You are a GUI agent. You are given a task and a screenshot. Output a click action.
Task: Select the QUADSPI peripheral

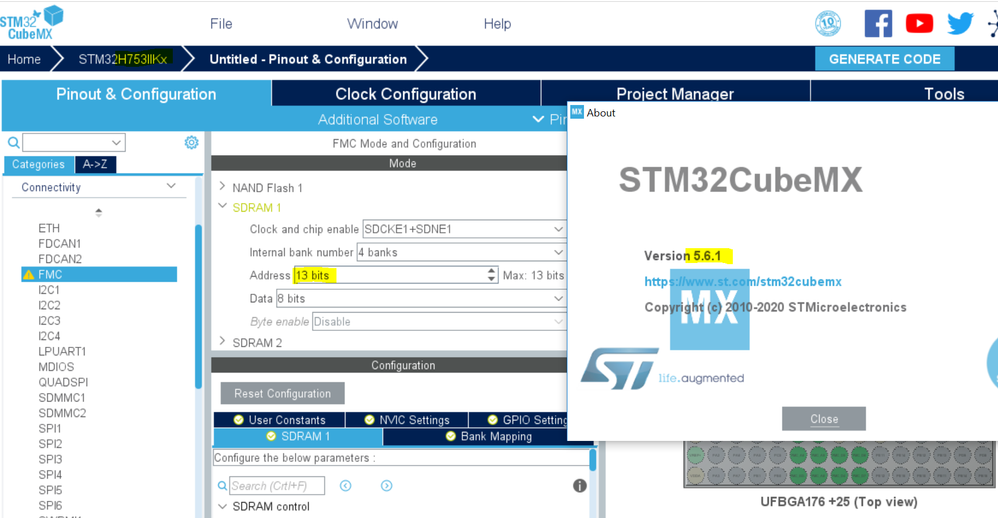[x=63, y=382]
